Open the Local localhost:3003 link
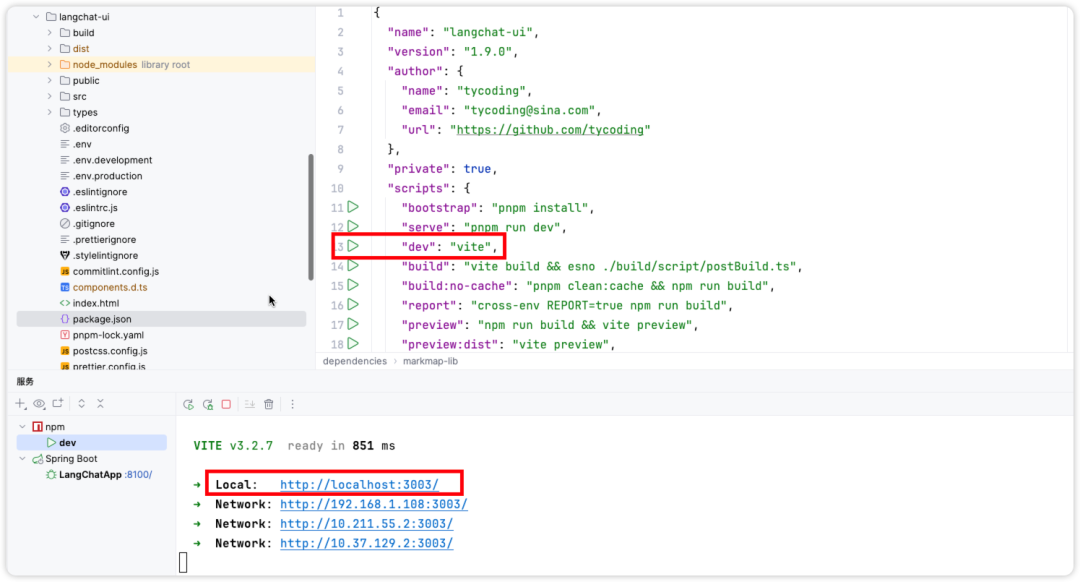 pyautogui.click(x=359, y=485)
